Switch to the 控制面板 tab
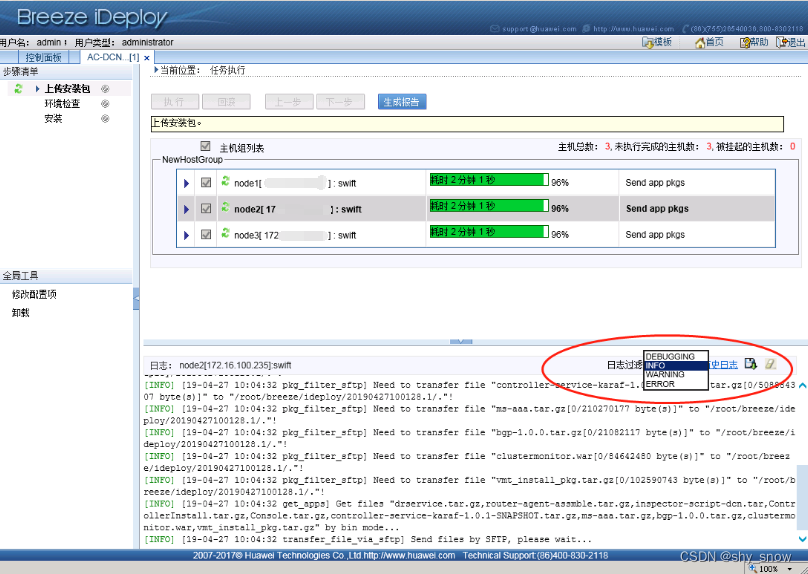This screenshot has width=808, height=574. [x=43, y=57]
